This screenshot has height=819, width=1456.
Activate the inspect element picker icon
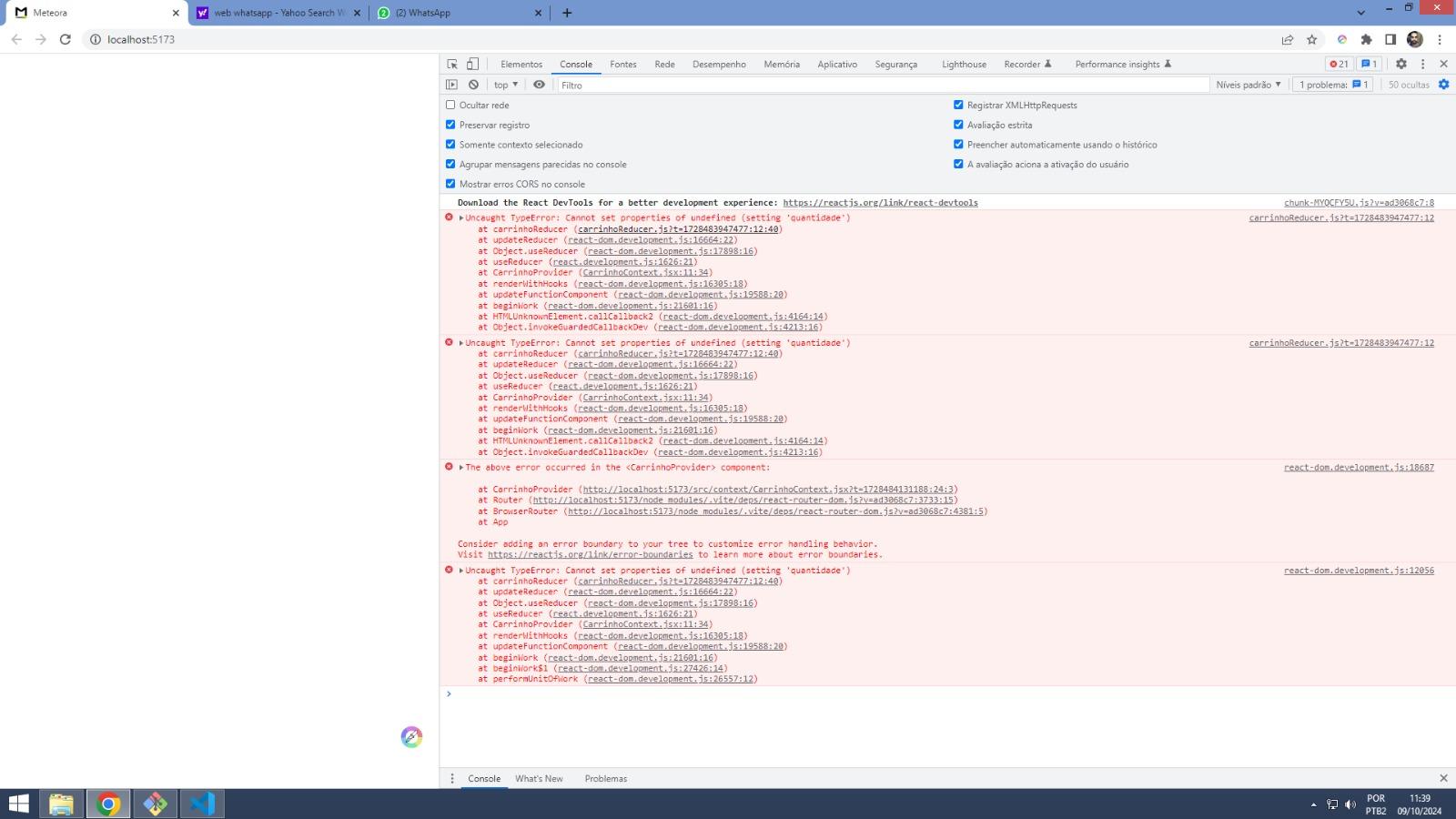[452, 64]
